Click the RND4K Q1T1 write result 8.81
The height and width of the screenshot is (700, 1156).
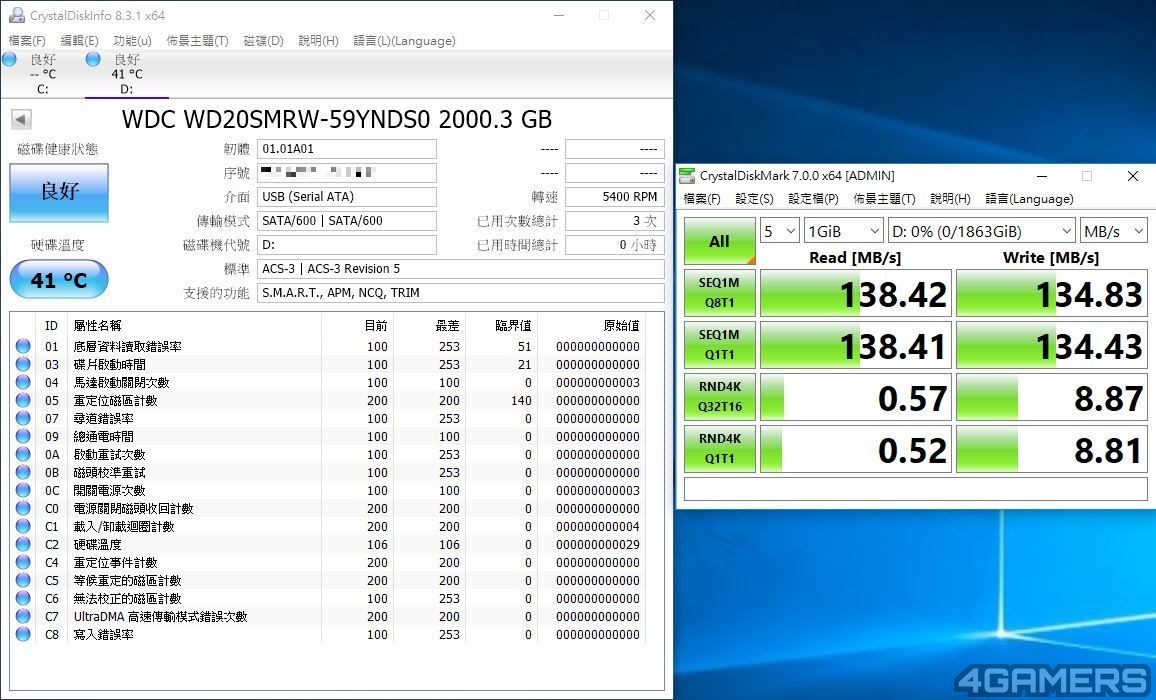(1052, 448)
